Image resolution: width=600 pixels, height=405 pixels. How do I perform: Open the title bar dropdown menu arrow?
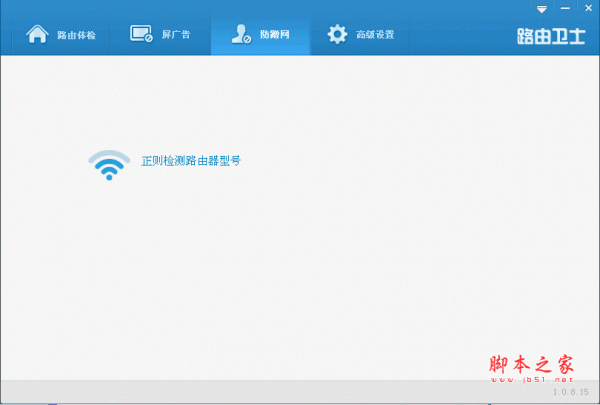point(541,9)
